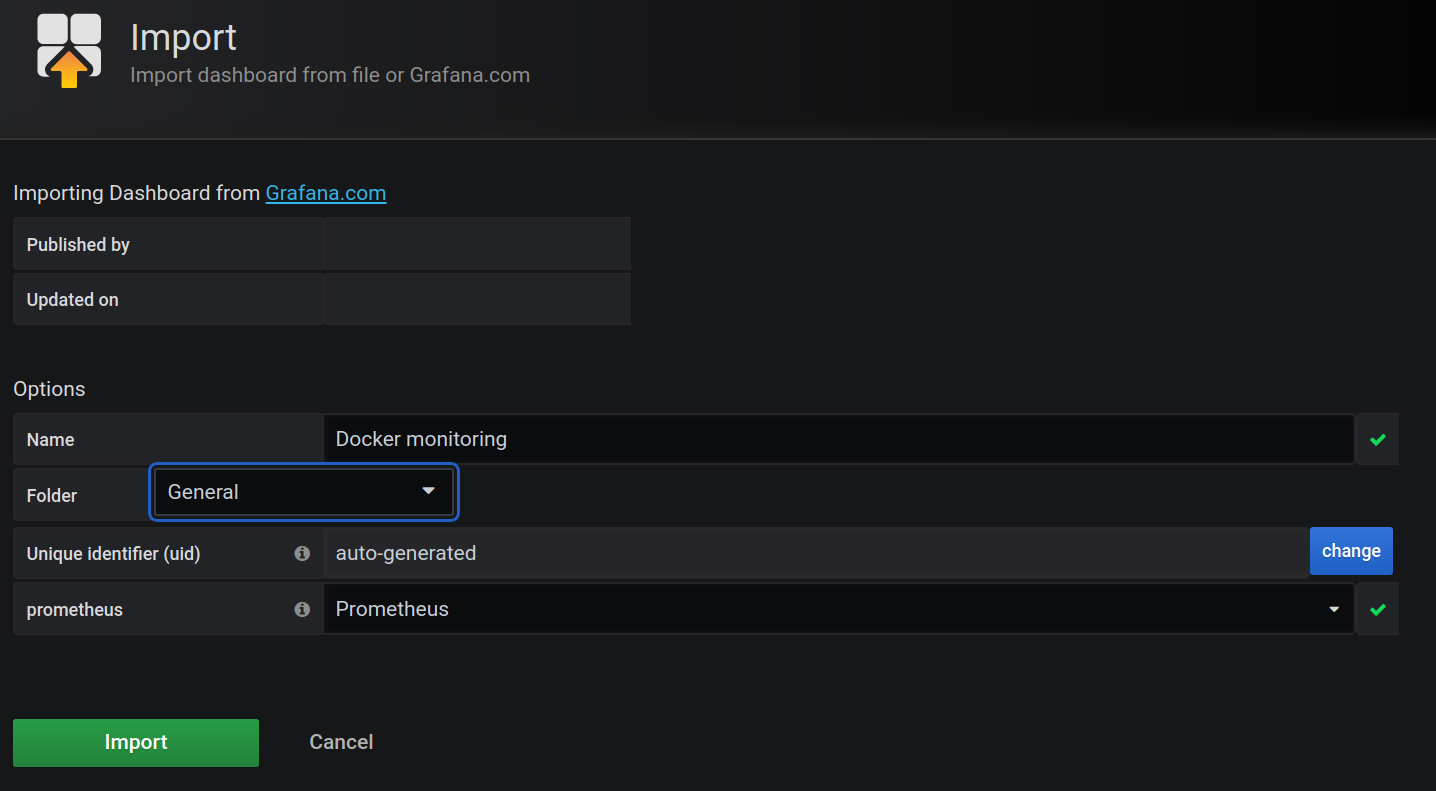Click the blue change button for uid

coord(1351,551)
